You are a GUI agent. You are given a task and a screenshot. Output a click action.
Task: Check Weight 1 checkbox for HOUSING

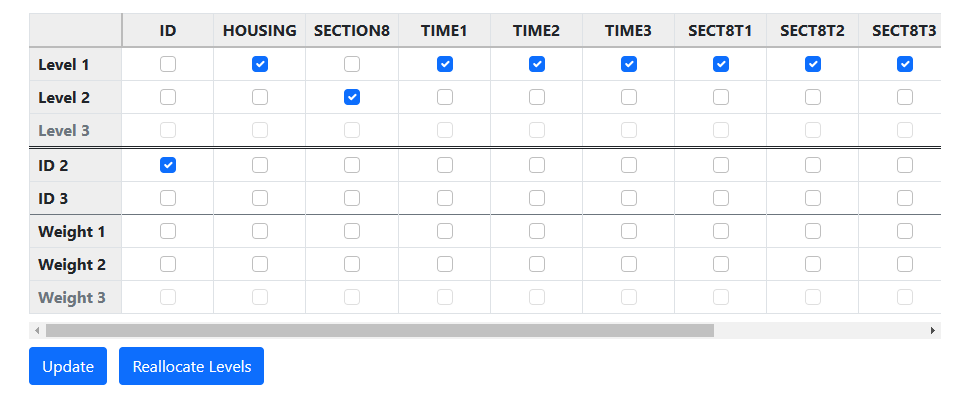click(260, 231)
